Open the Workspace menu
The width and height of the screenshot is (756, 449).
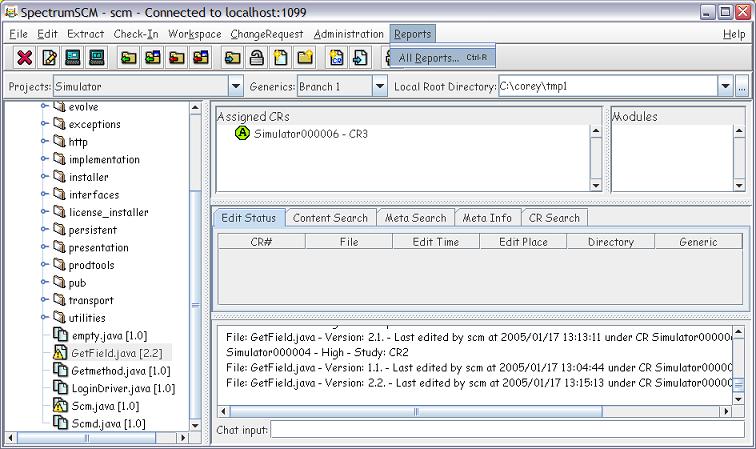point(195,34)
